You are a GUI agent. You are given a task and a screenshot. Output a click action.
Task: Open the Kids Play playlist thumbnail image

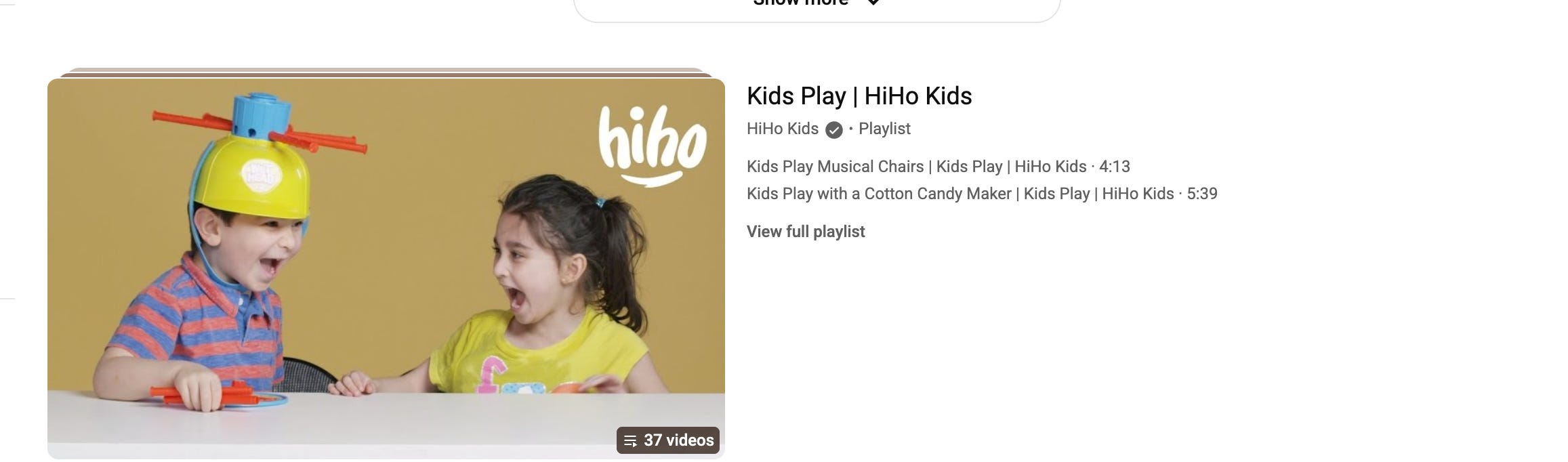pos(386,269)
